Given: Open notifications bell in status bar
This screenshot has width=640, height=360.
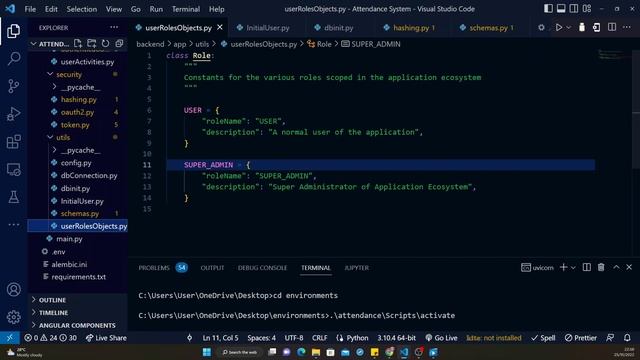Looking at the screenshot, I should pos(627,338).
